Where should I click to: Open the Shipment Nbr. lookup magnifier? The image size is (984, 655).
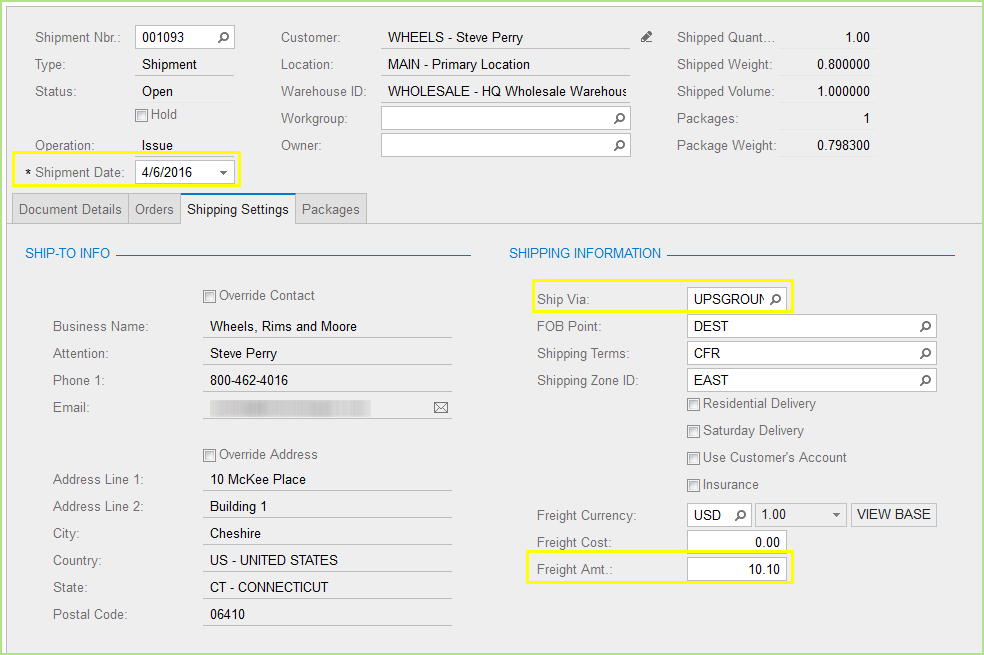click(225, 37)
